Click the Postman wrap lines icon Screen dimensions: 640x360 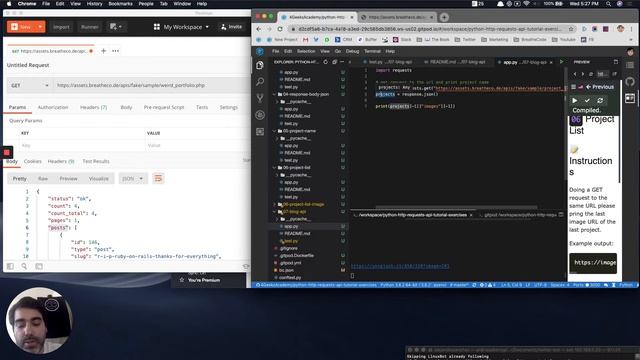point(158,178)
